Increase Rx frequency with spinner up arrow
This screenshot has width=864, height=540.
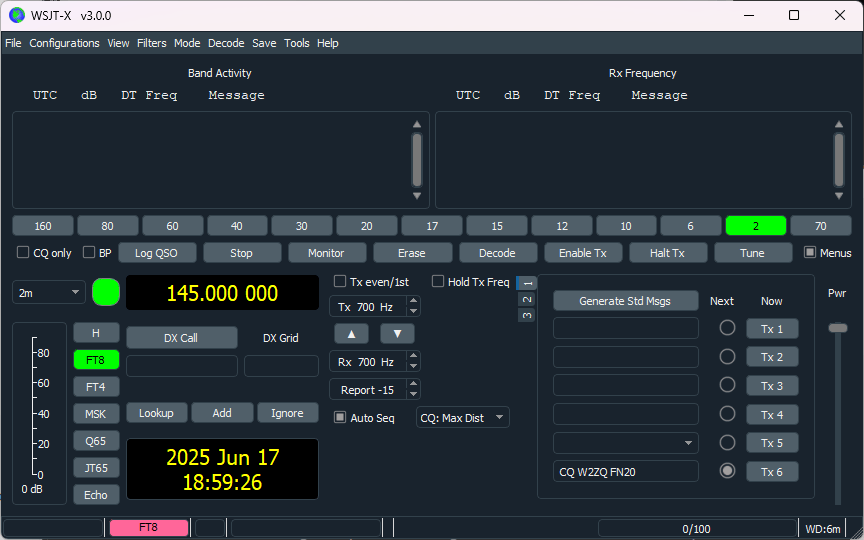click(413, 356)
